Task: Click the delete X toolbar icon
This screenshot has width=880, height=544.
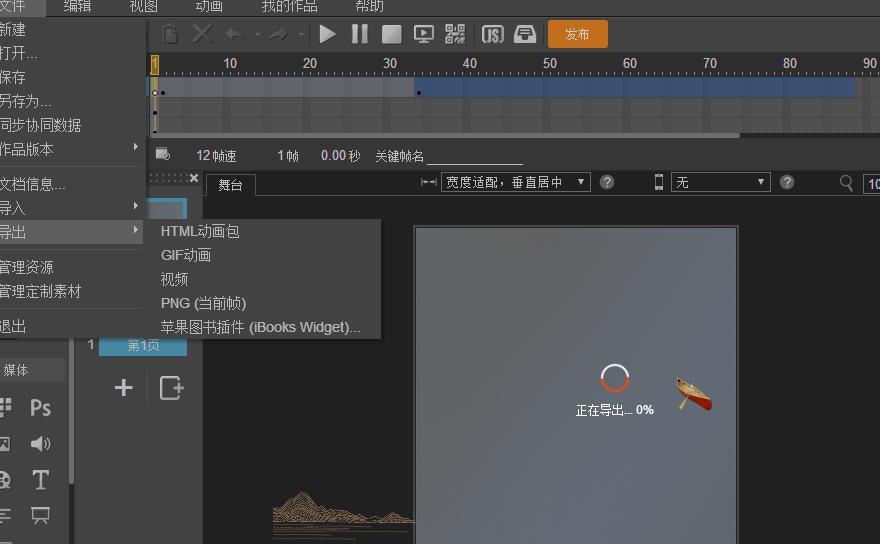Action: (x=202, y=34)
